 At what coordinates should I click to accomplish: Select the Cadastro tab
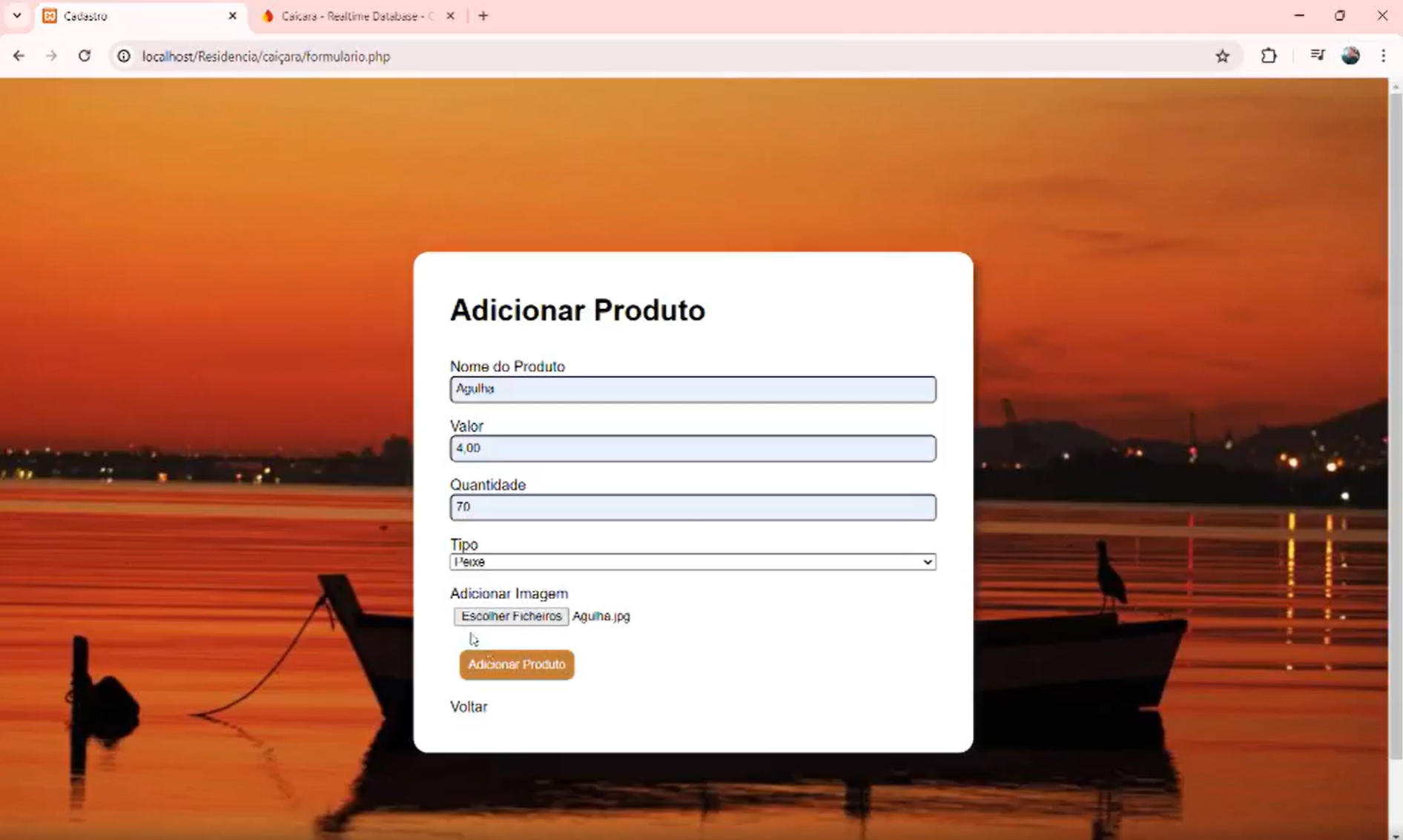(x=133, y=16)
